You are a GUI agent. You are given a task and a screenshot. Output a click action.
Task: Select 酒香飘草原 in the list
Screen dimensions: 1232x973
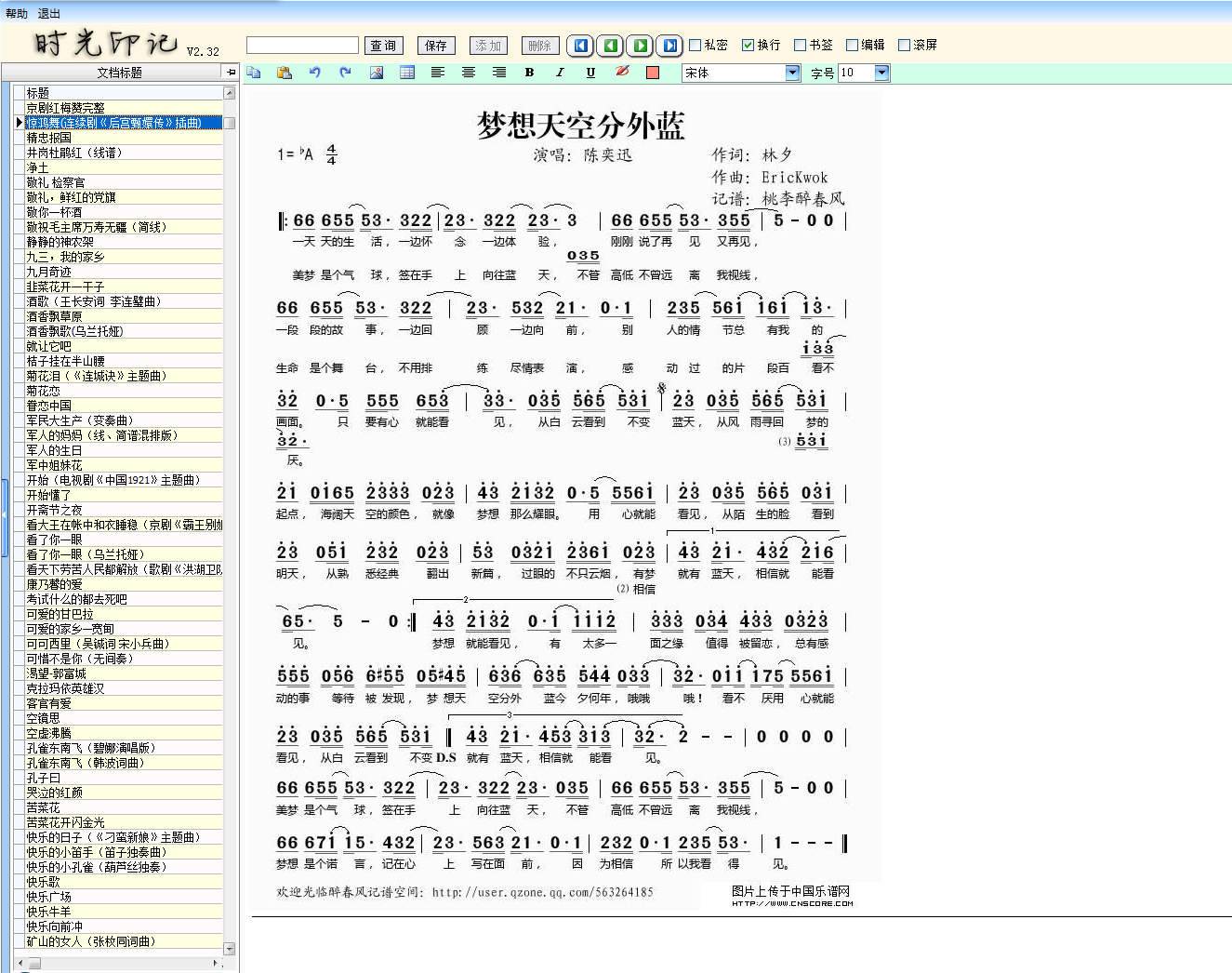[x=123, y=316]
